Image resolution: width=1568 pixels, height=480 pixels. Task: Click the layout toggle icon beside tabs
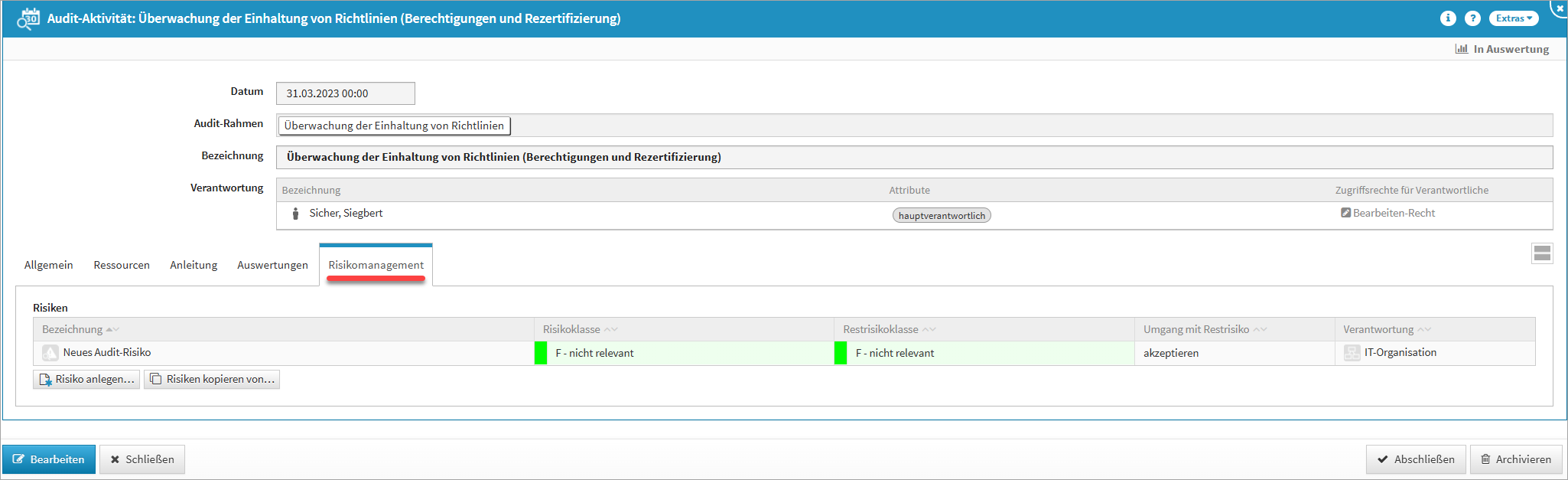1542,253
